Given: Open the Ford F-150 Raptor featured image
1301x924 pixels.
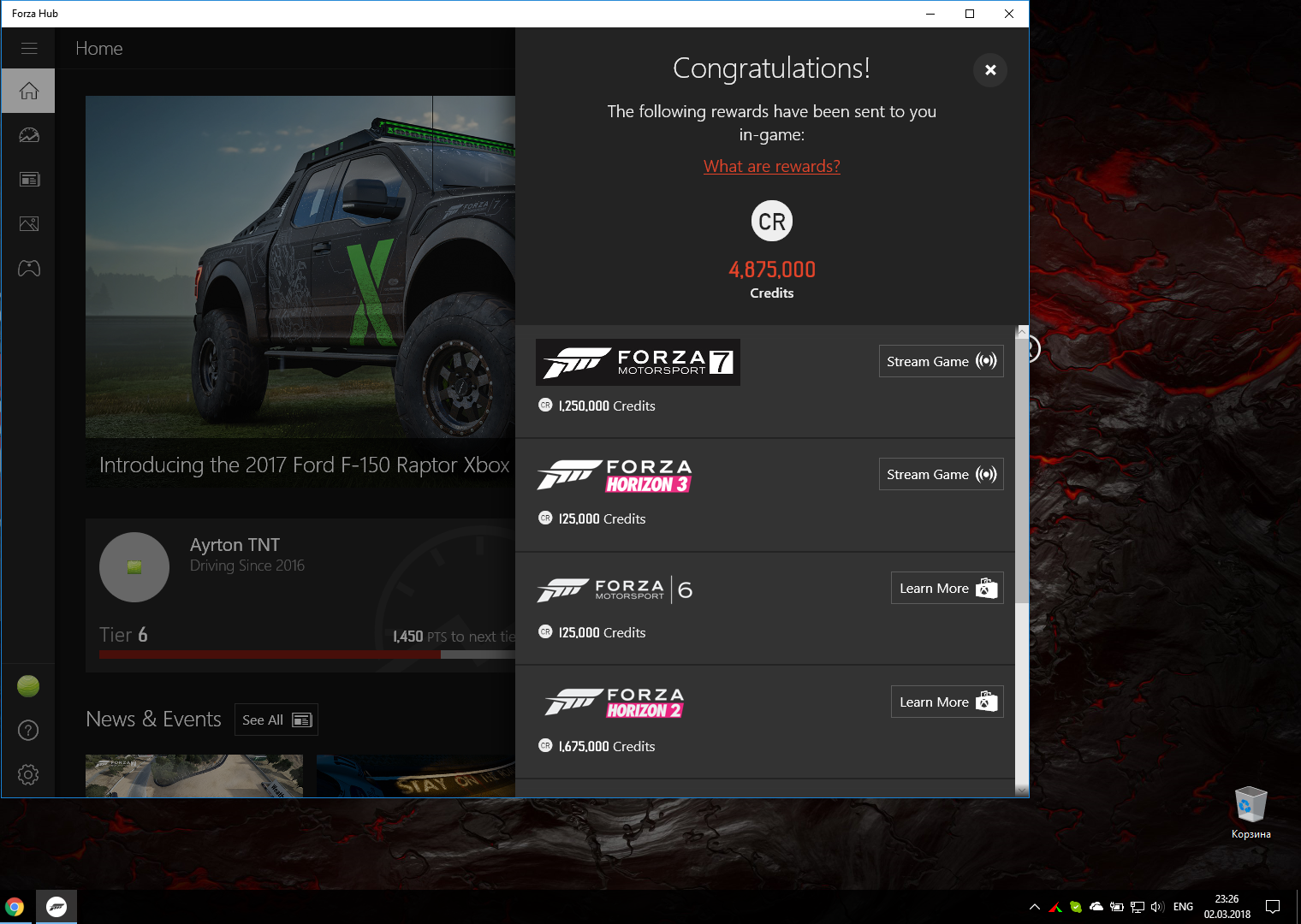Looking at the screenshot, I should point(300,267).
